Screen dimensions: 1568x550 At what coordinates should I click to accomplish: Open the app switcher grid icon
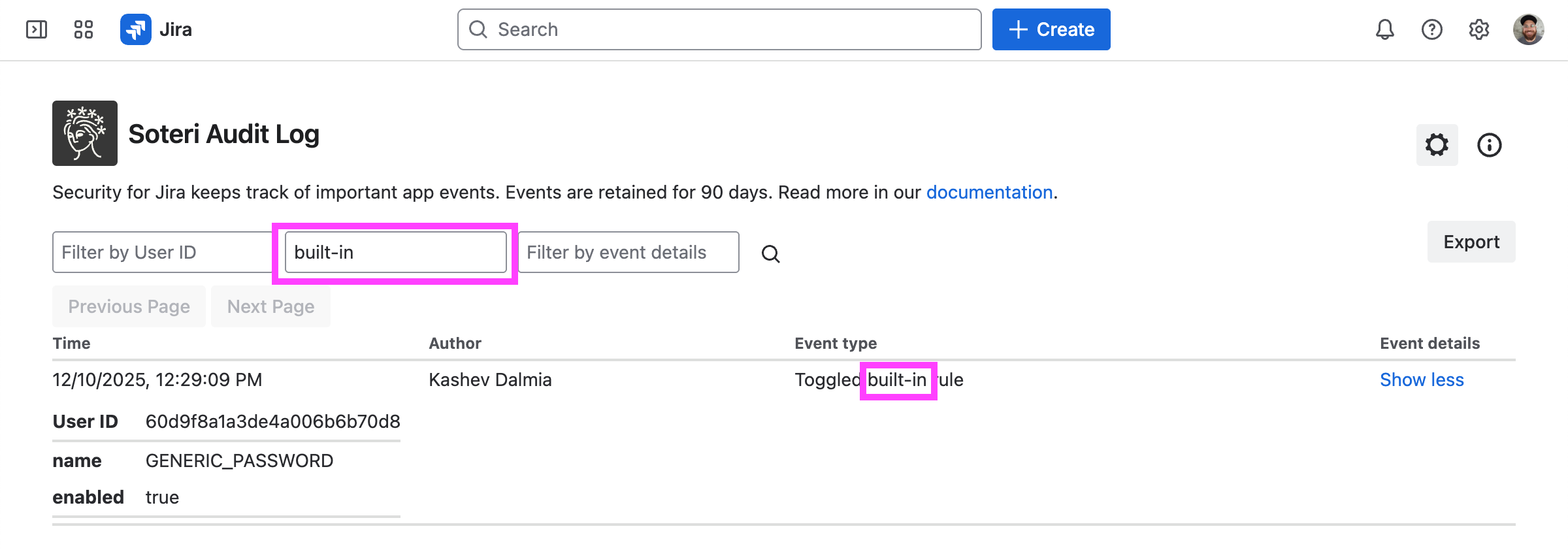[x=84, y=29]
